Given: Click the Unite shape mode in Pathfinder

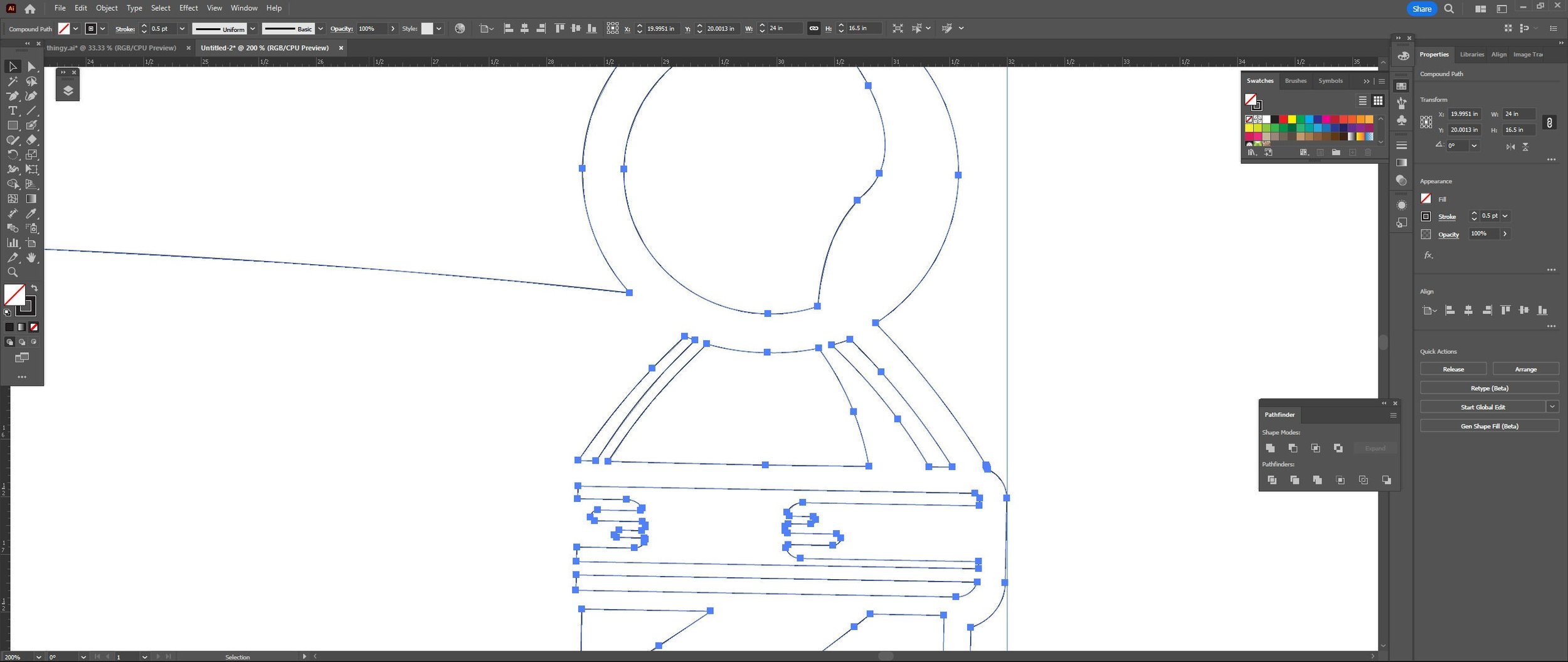Looking at the screenshot, I should pyautogui.click(x=1270, y=448).
